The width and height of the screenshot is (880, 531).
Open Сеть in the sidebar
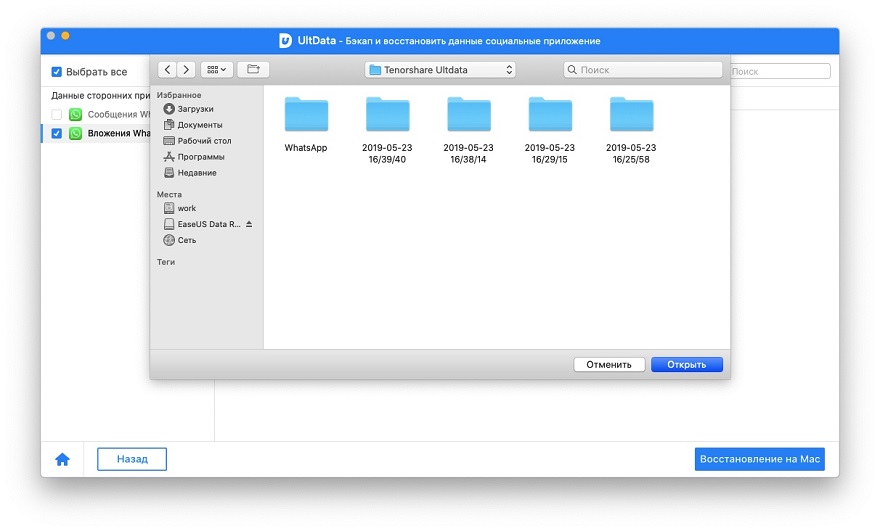pyautogui.click(x=180, y=240)
